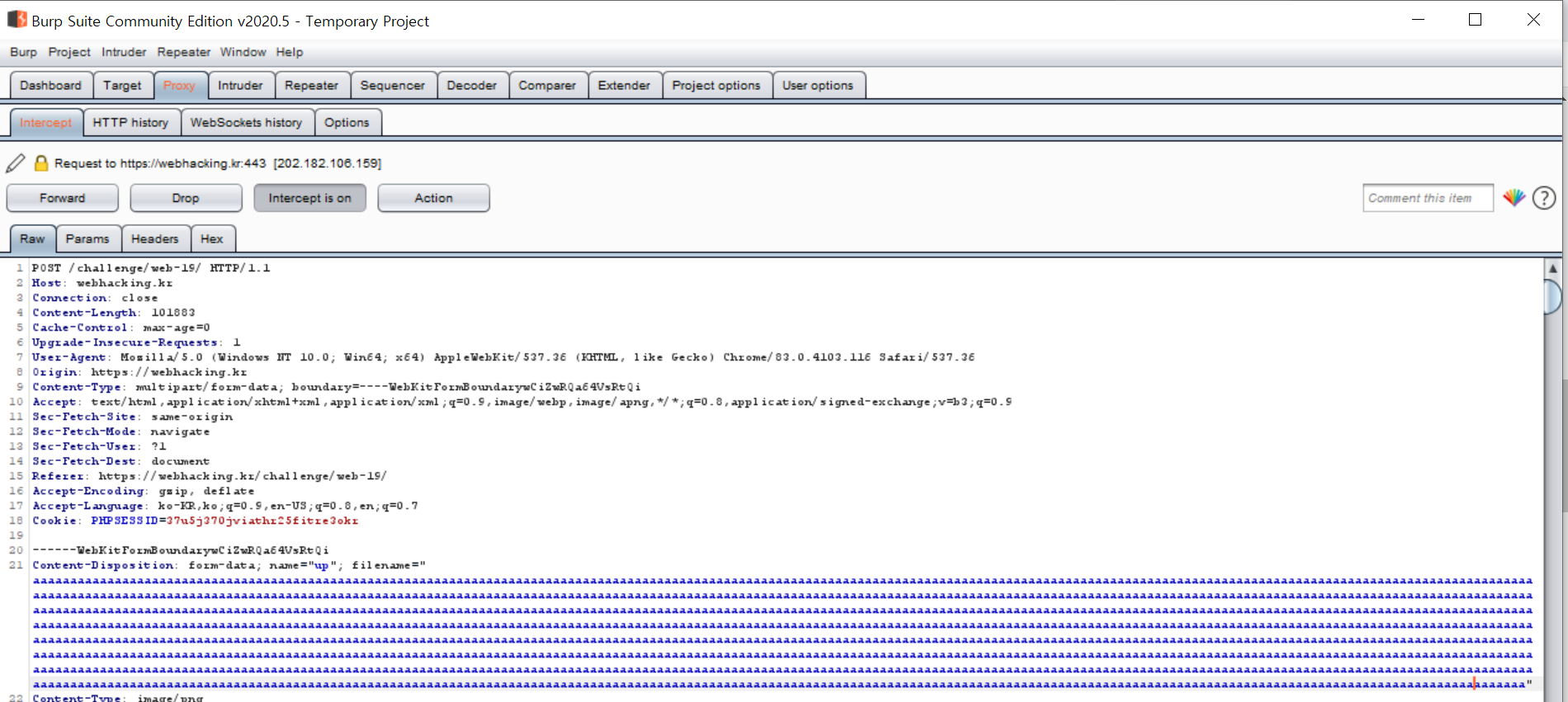Switch to the Repeater tab
This screenshot has width=1568, height=702.
click(312, 85)
